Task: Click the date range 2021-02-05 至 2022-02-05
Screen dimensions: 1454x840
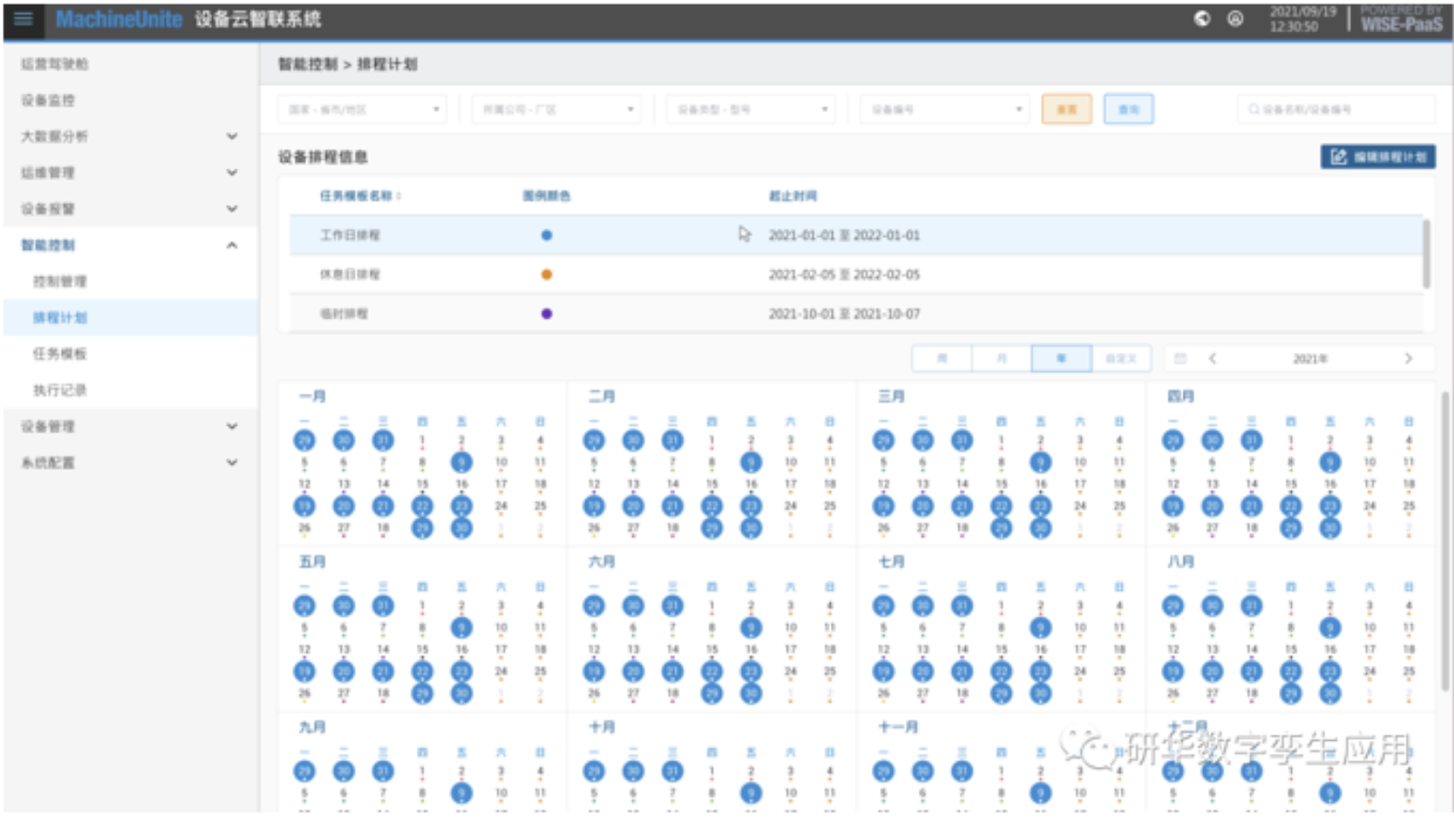Action: [845, 274]
